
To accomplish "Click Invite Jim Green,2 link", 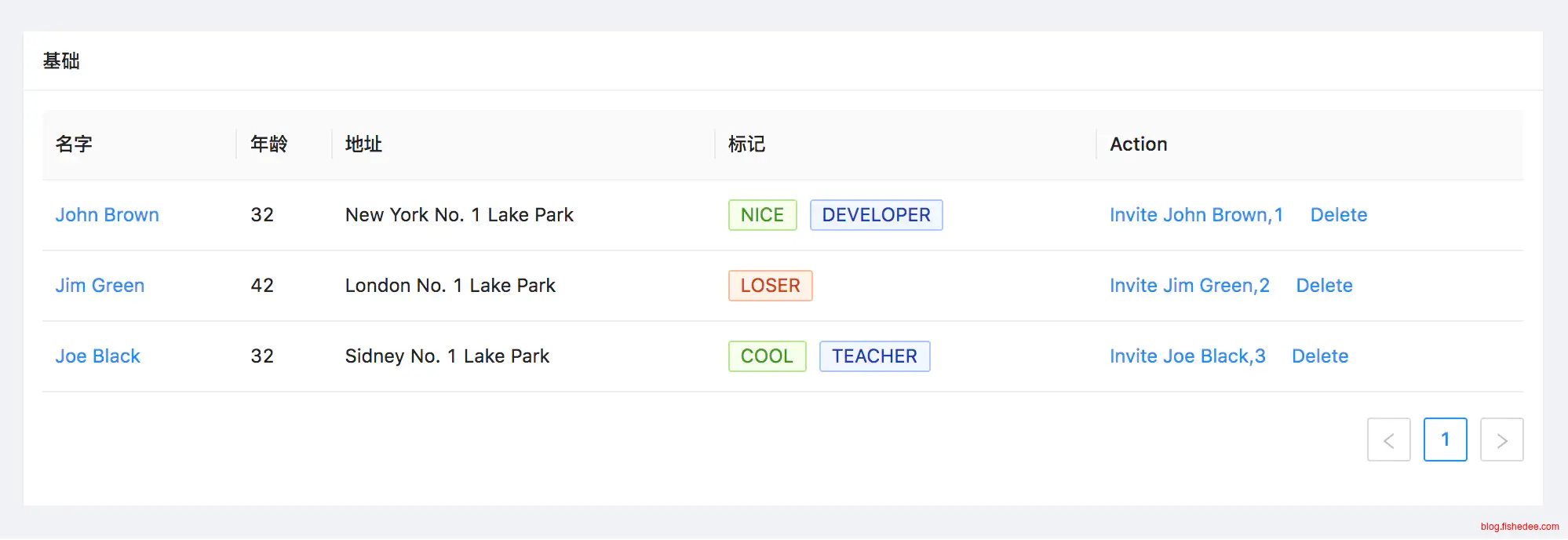I will pos(1189,286).
